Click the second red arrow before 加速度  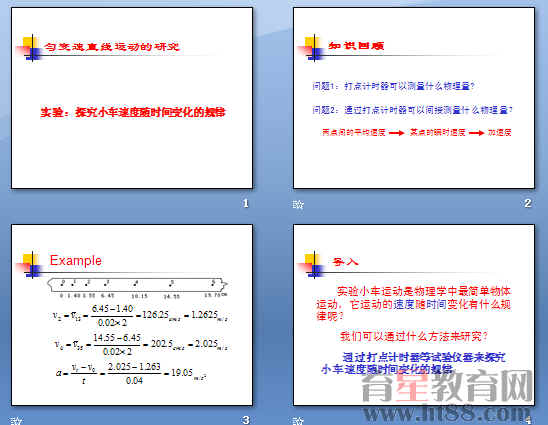[x=476, y=133]
